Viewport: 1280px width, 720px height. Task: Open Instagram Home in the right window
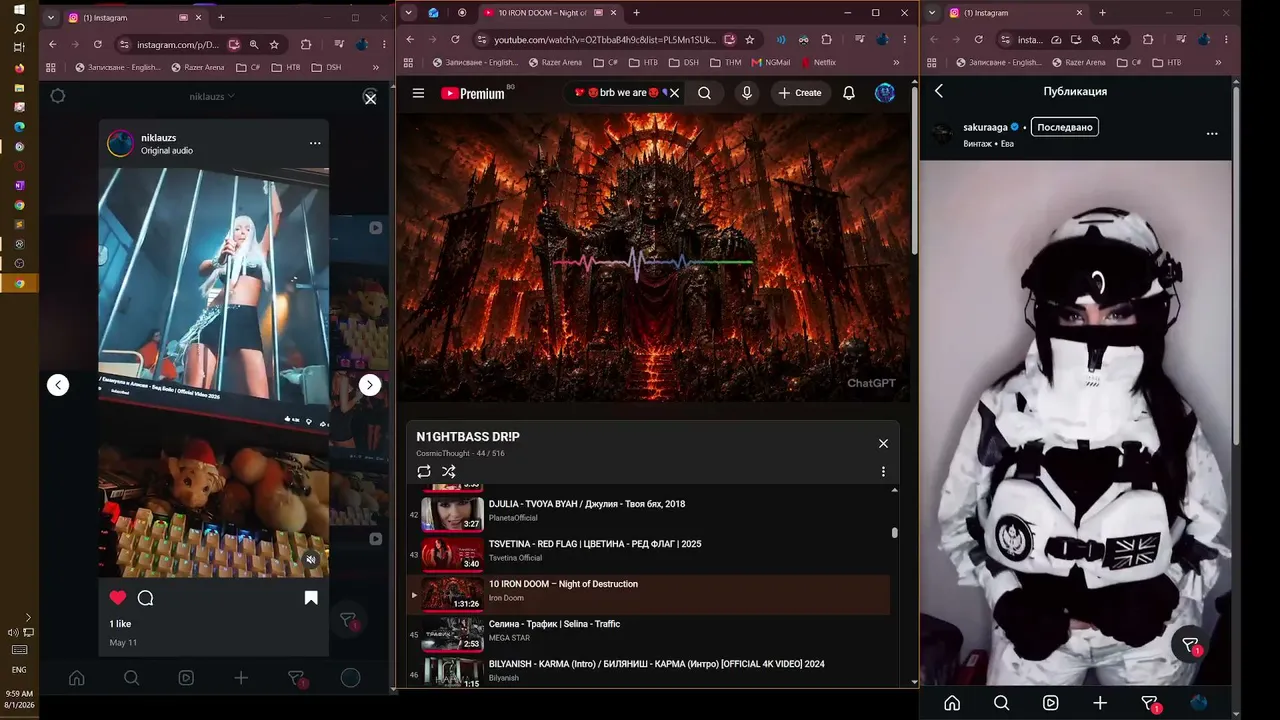tap(952, 703)
